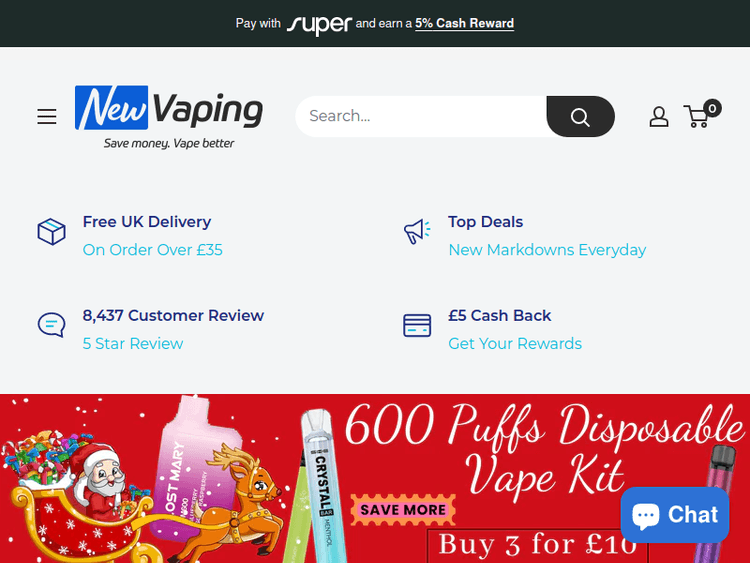The width and height of the screenshot is (750, 563).
Task: Click the 600 Puffs Disposable banner
Action: tap(375, 478)
